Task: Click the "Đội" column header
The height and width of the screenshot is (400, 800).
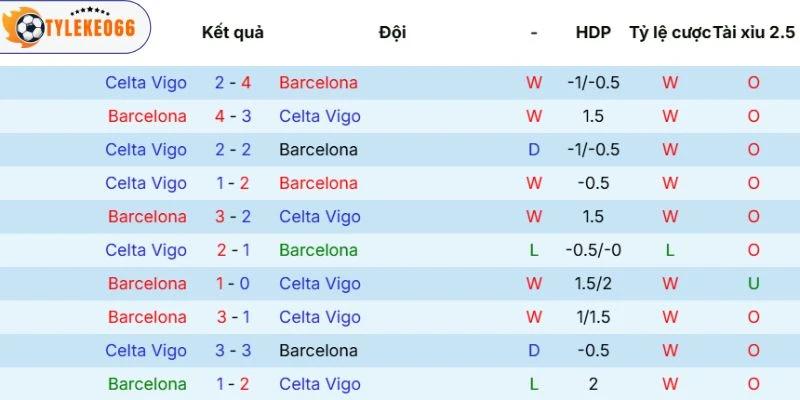Action: point(392,32)
